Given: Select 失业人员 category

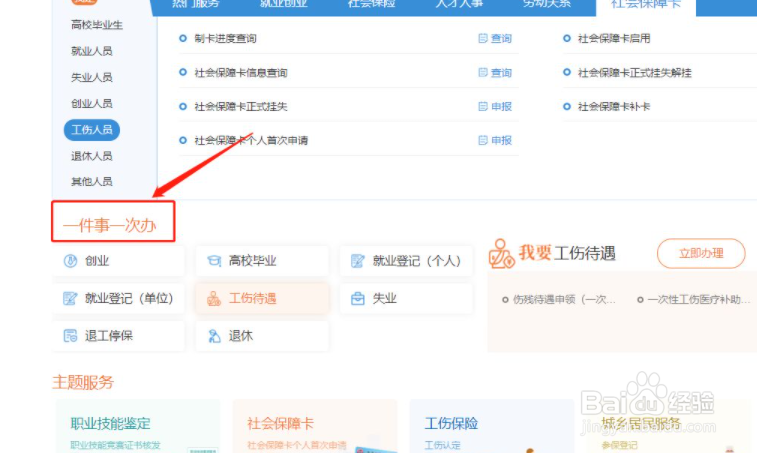Looking at the screenshot, I should tap(91, 77).
